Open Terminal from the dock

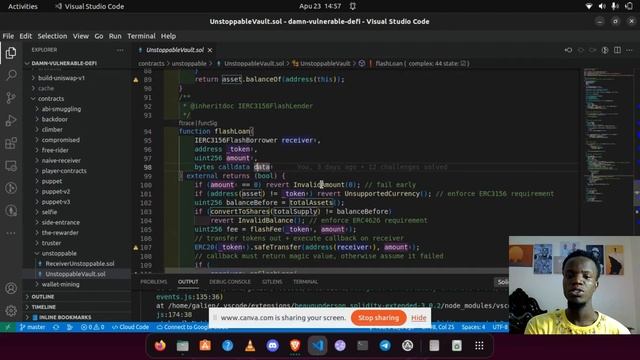(x=362, y=346)
